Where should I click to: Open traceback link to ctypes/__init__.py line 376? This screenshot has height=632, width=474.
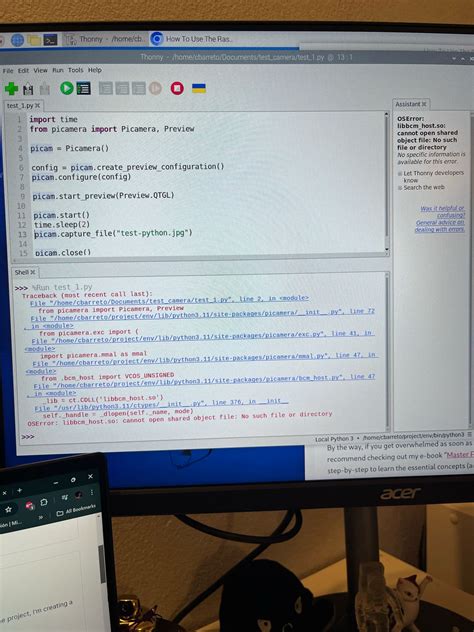coord(161,405)
